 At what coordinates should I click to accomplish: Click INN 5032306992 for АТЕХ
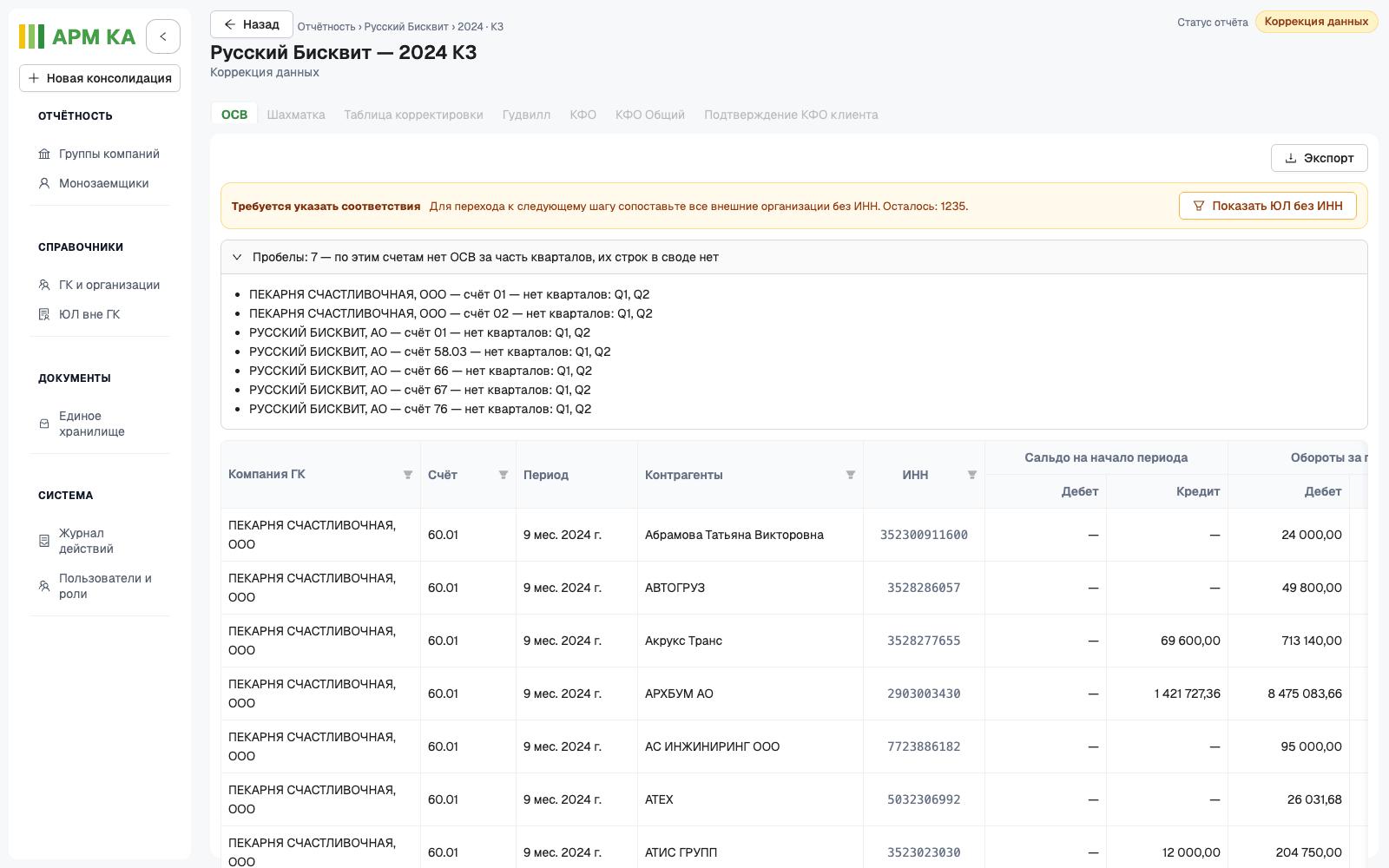pyautogui.click(x=924, y=799)
